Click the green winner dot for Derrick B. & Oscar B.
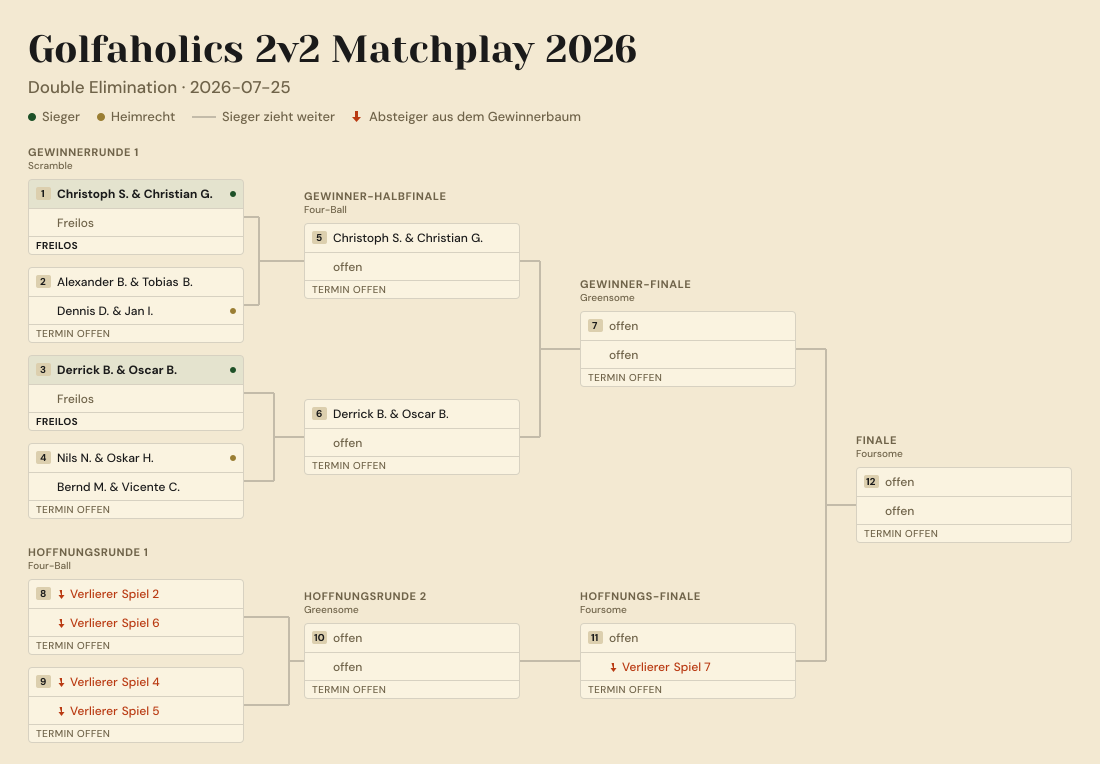 [233, 370]
